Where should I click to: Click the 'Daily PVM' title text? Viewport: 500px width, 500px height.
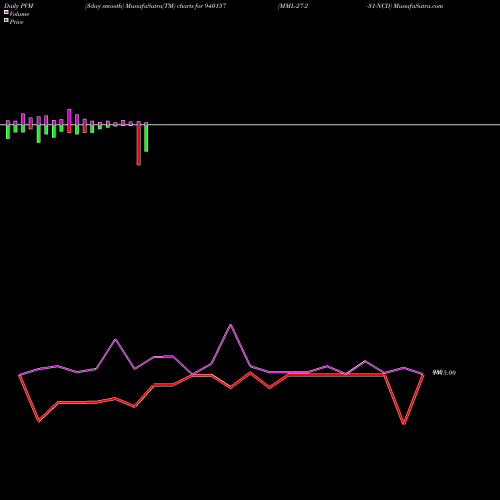coord(19,6)
